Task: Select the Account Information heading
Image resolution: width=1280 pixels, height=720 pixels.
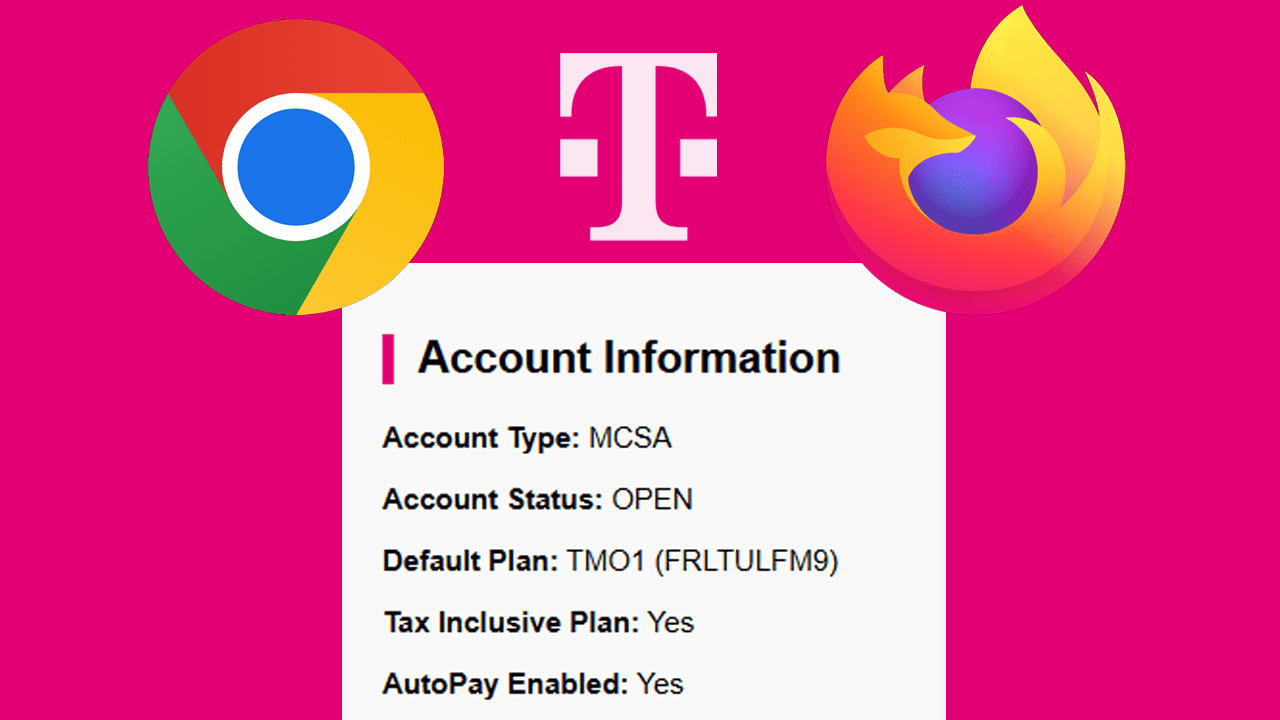Action: click(x=628, y=357)
